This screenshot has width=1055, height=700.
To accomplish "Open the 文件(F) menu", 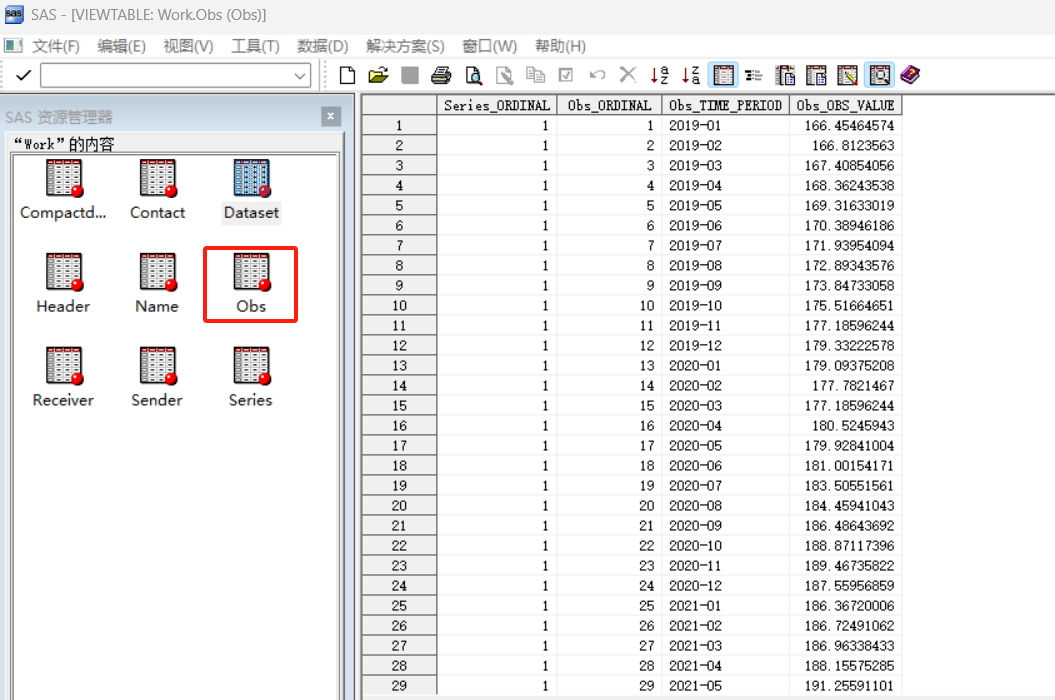I will [x=55, y=46].
